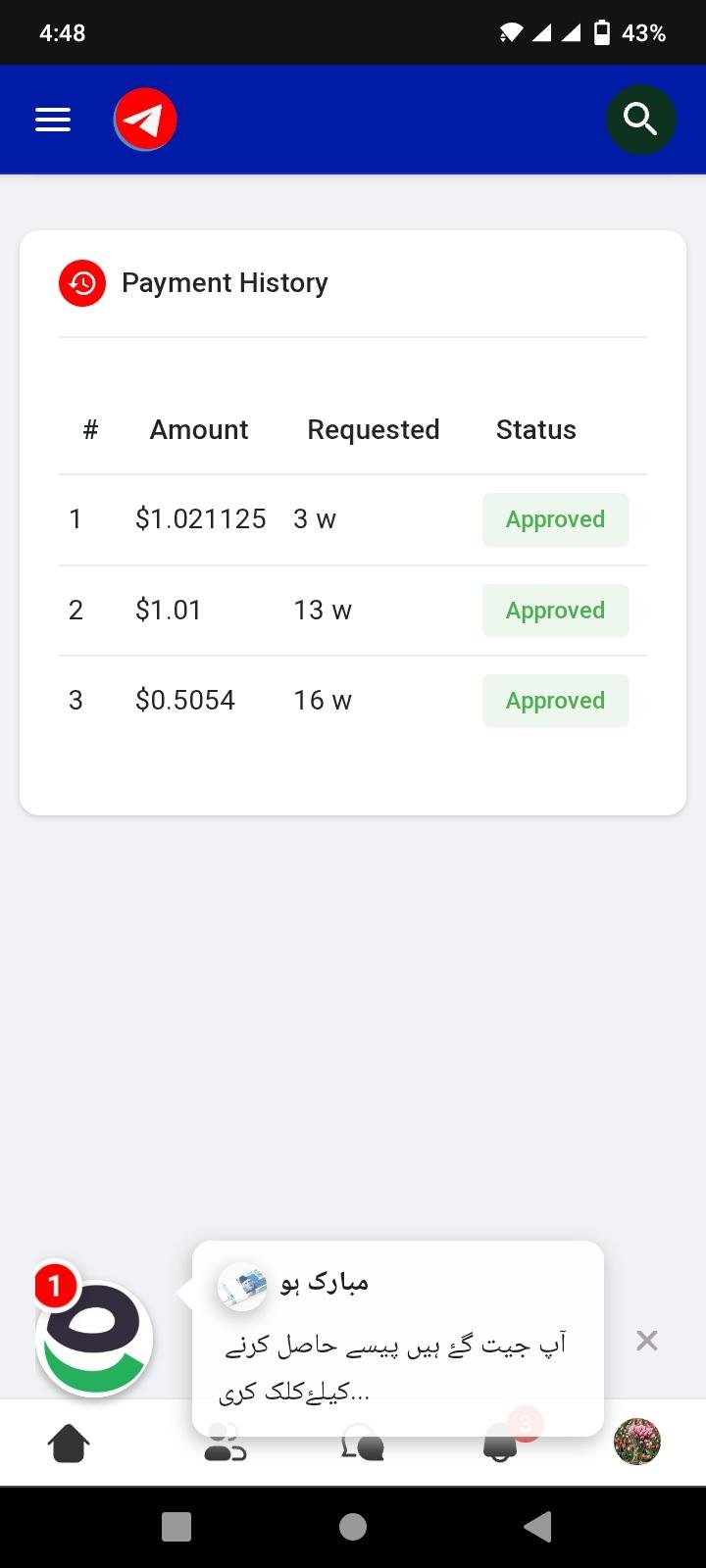Click the Requested column header
Screen dimensions: 706x1568
[373, 429]
